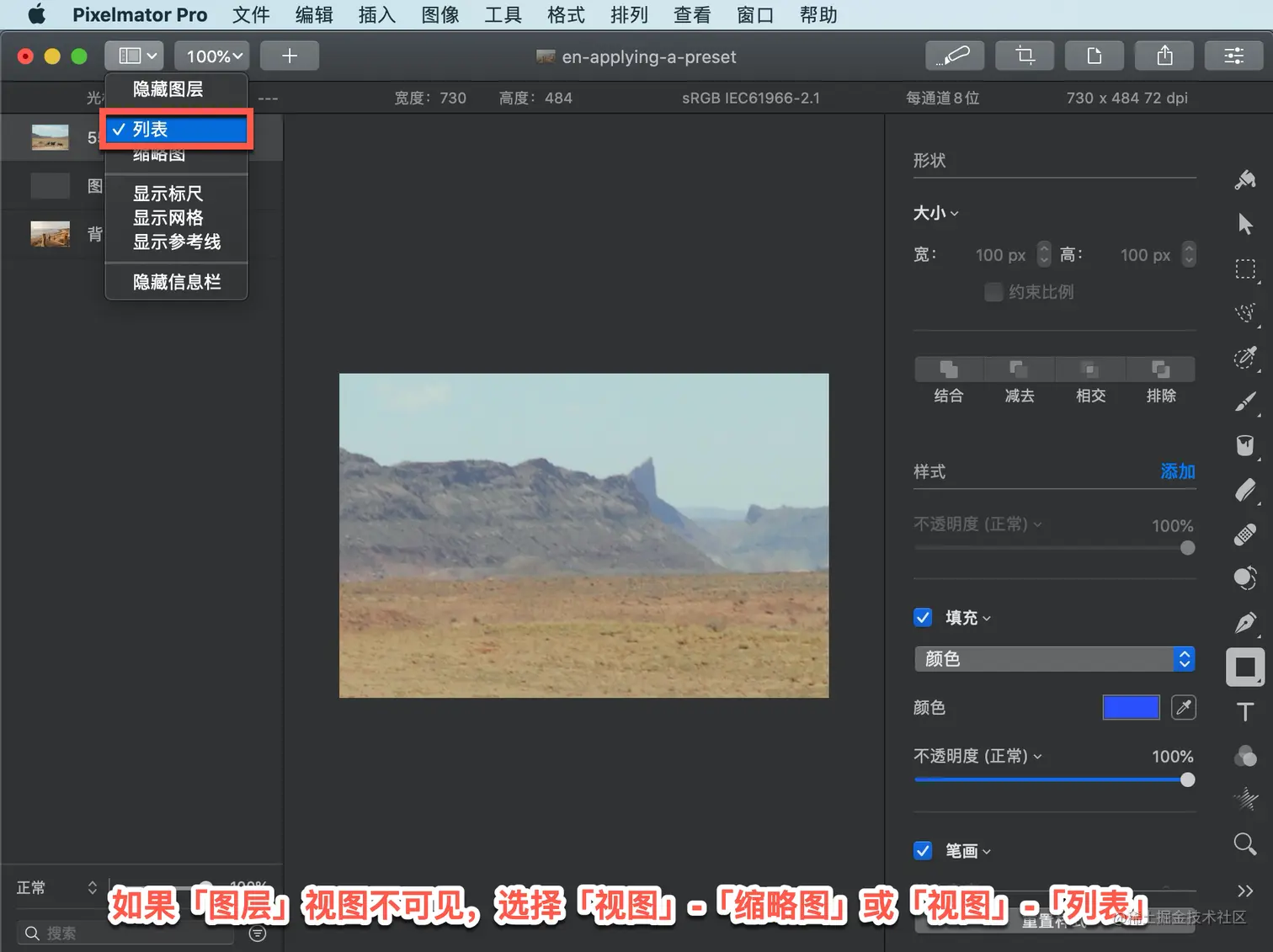Select the Color Fill bucket tool
Image resolution: width=1273 pixels, height=952 pixels.
click(1245, 445)
